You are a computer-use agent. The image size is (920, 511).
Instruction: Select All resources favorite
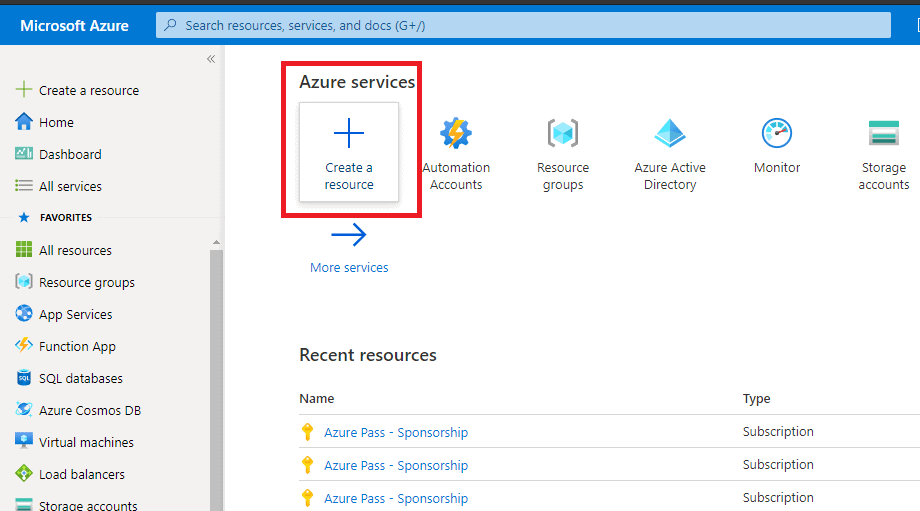[x=75, y=250]
